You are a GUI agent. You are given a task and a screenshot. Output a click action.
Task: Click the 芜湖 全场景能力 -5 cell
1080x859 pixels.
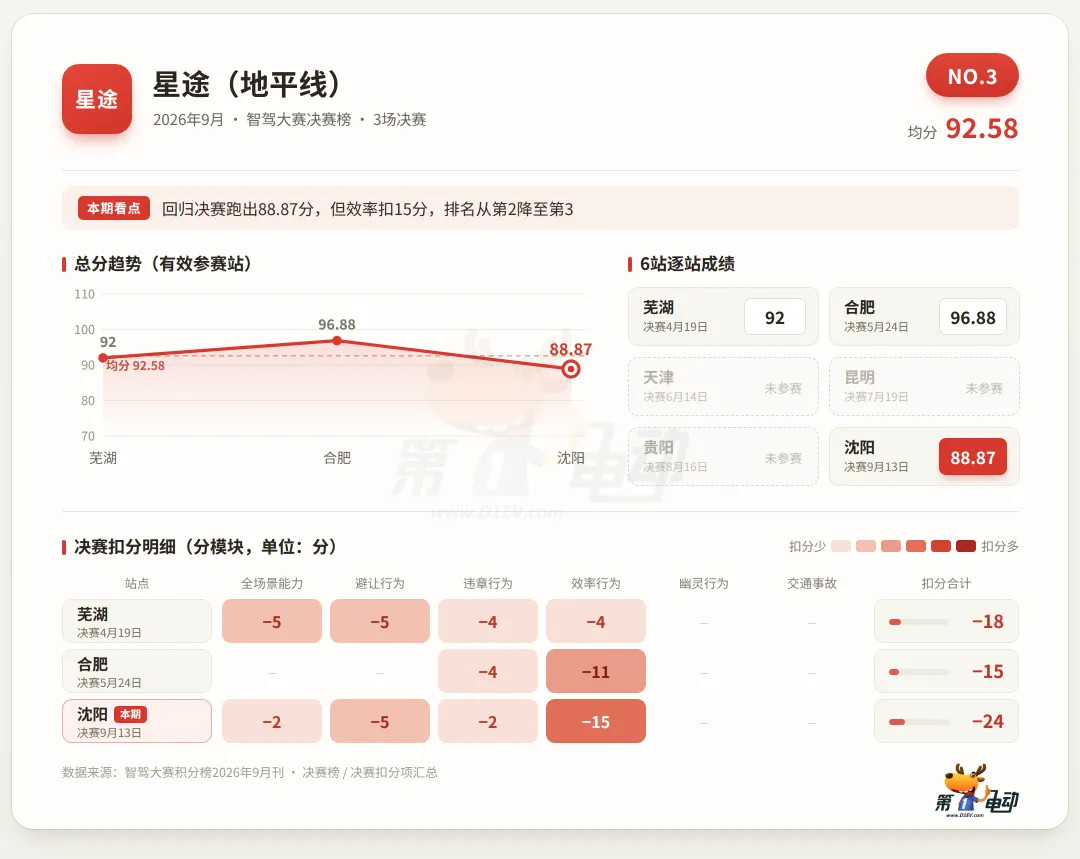point(272,621)
